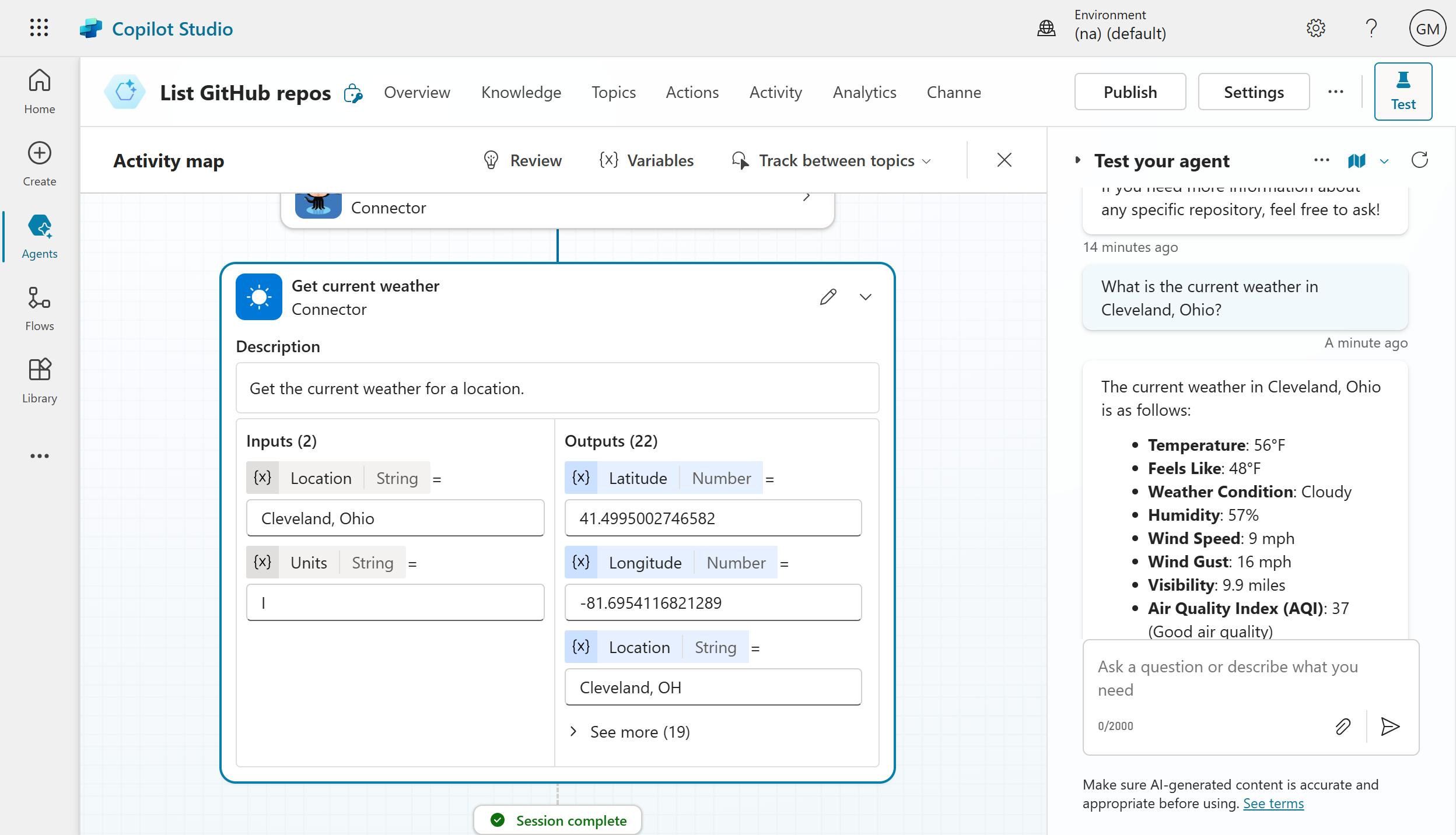The image size is (1456, 835).
Task: Click the settings gear icon in header
Action: (1315, 28)
